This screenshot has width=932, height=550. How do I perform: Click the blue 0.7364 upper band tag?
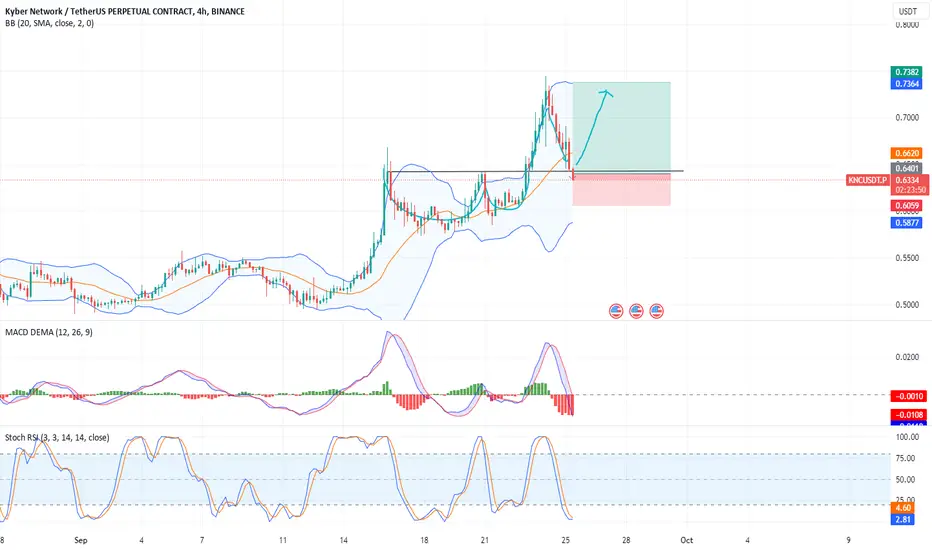(907, 83)
